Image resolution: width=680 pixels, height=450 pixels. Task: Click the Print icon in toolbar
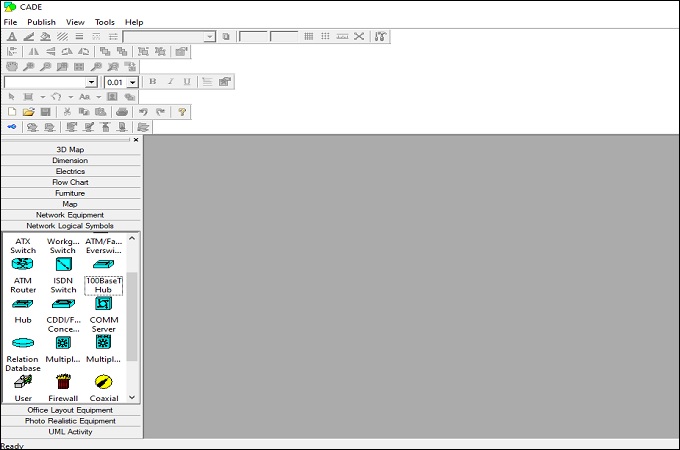(122, 112)
